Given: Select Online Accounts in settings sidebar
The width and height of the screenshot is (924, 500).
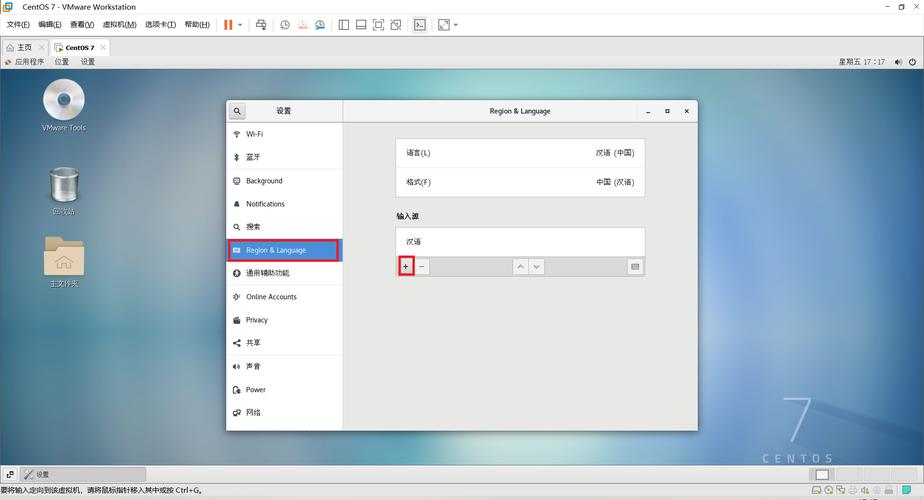Looking at the screenshot, I should (x=284, y=297).
